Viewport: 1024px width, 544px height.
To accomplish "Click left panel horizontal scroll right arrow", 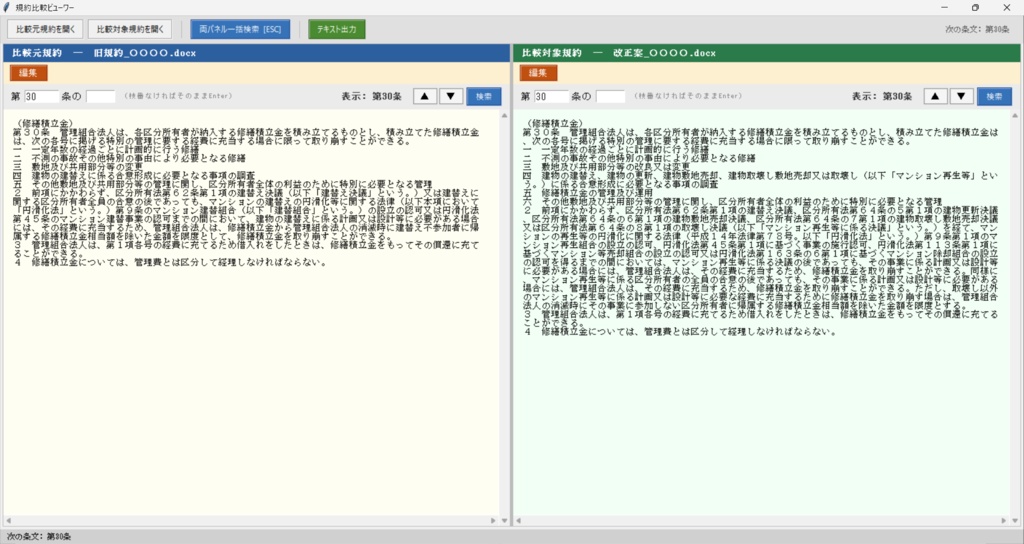I will 494,520.
